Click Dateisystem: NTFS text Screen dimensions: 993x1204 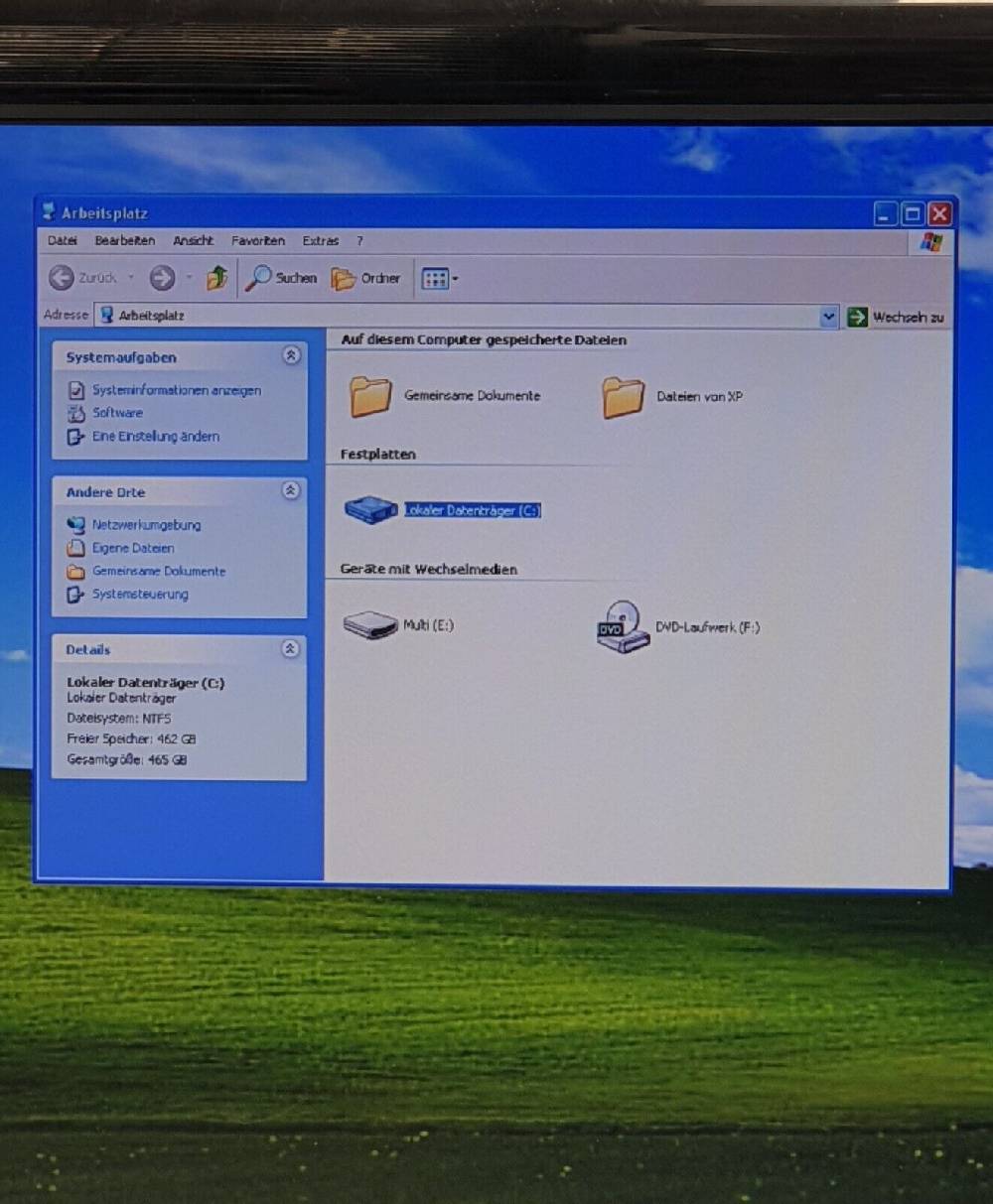(119, 719)
